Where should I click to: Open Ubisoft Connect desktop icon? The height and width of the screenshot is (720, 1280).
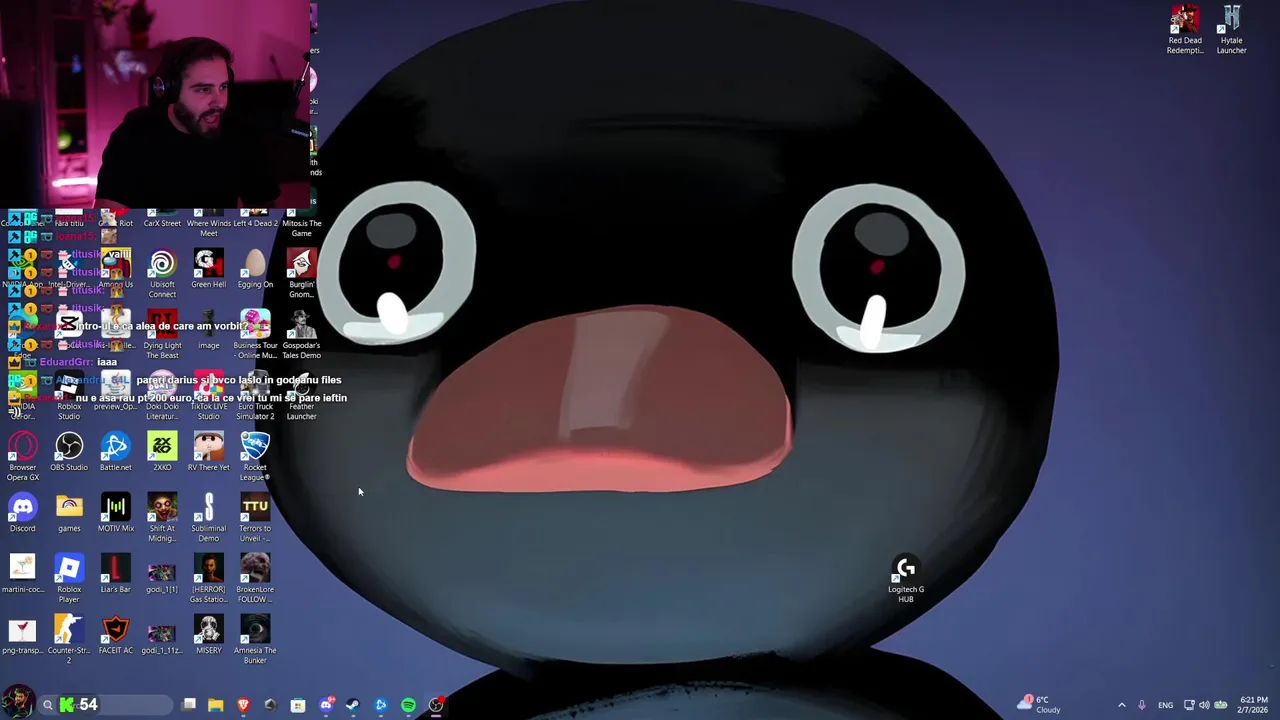[x=162, y=274]
